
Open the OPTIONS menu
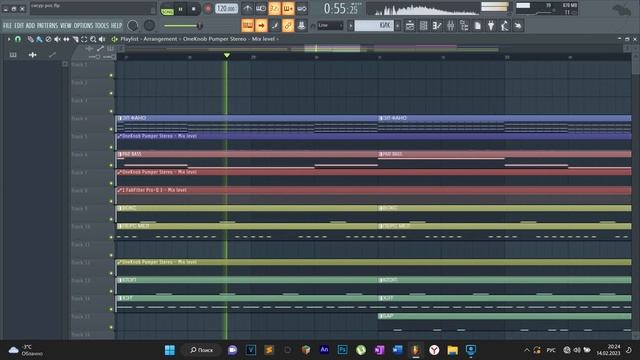tap(84, 25)
